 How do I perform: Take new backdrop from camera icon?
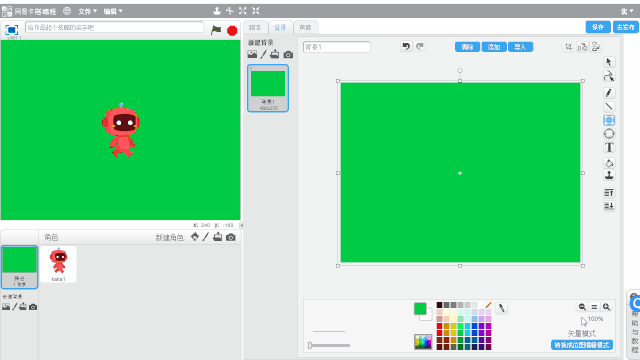click(288, 54)
